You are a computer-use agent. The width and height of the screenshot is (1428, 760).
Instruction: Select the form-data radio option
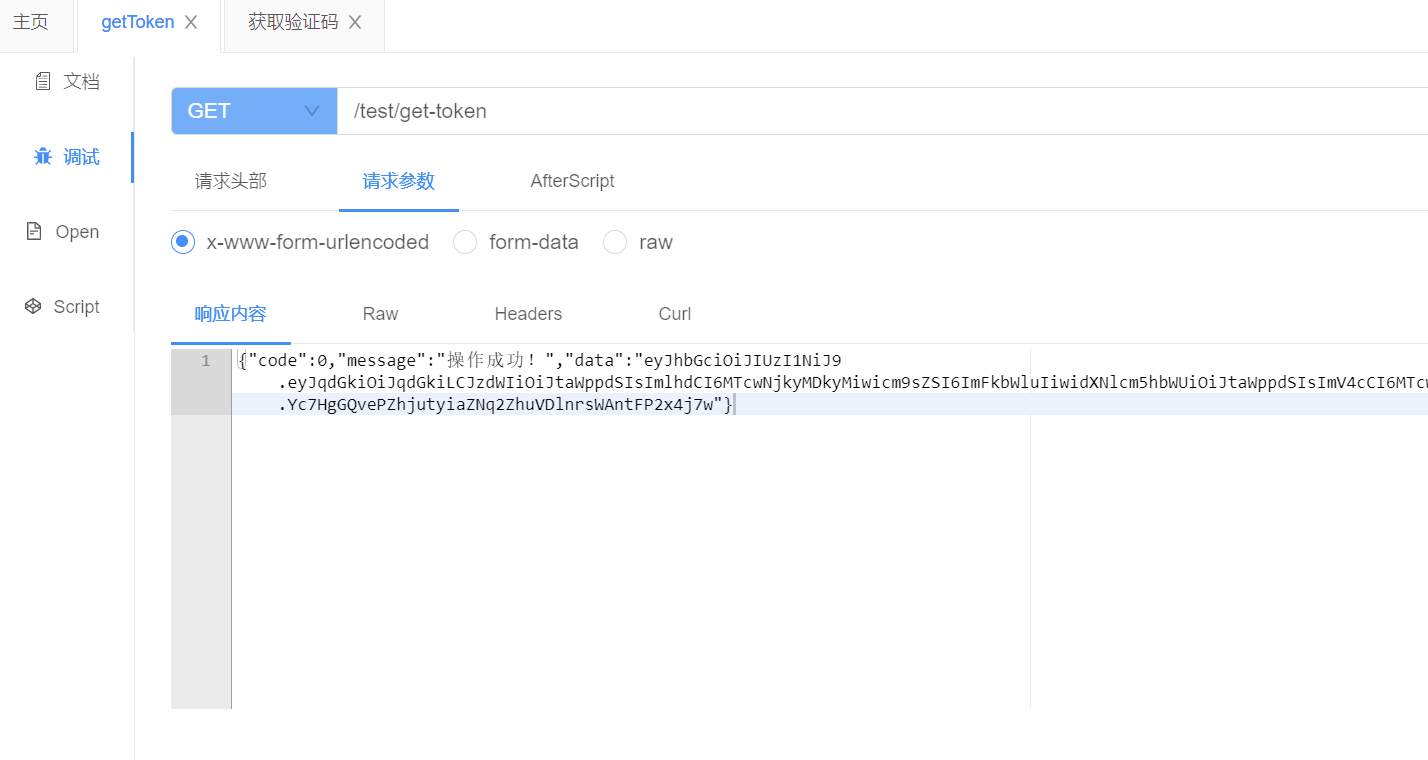[x=465, y=242]
